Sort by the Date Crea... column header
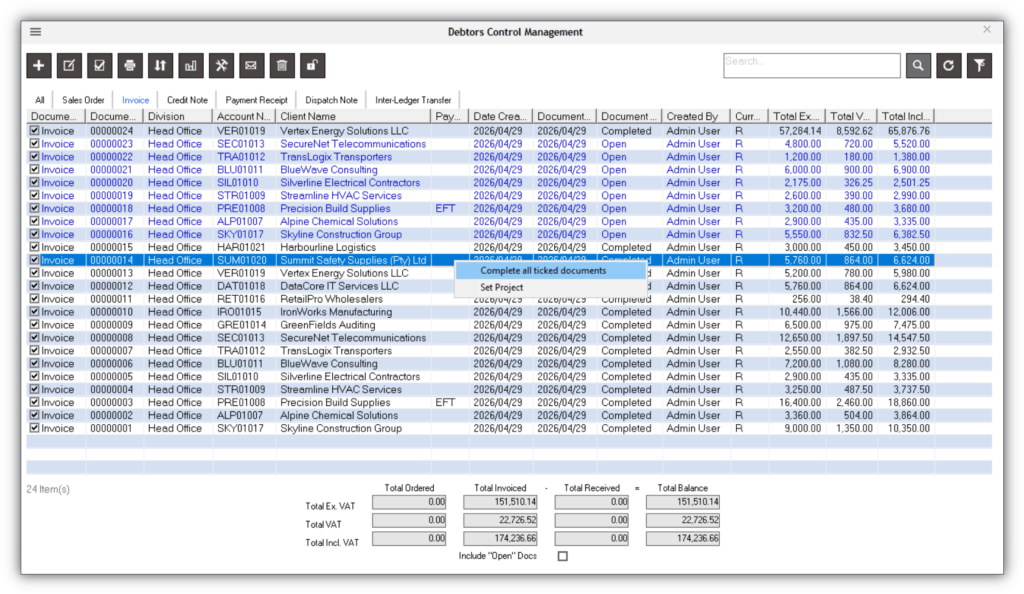1024x594 pixels. (x=500, y=116)
